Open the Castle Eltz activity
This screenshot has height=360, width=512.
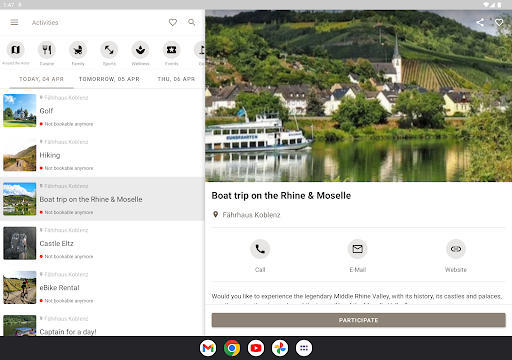tap(102, 243)
